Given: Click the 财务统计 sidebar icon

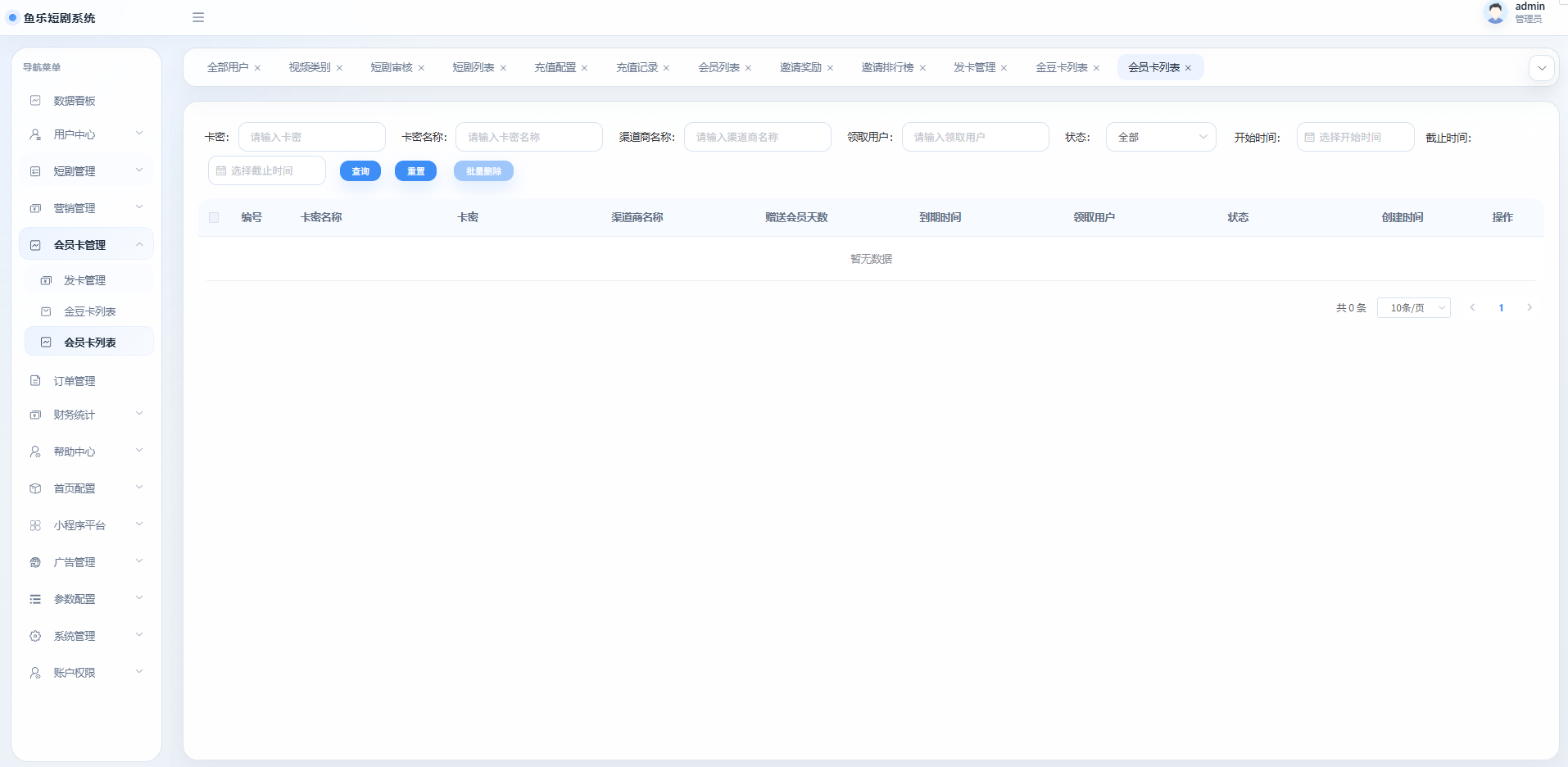Looking at the screenshot, I should click(35, 415).
